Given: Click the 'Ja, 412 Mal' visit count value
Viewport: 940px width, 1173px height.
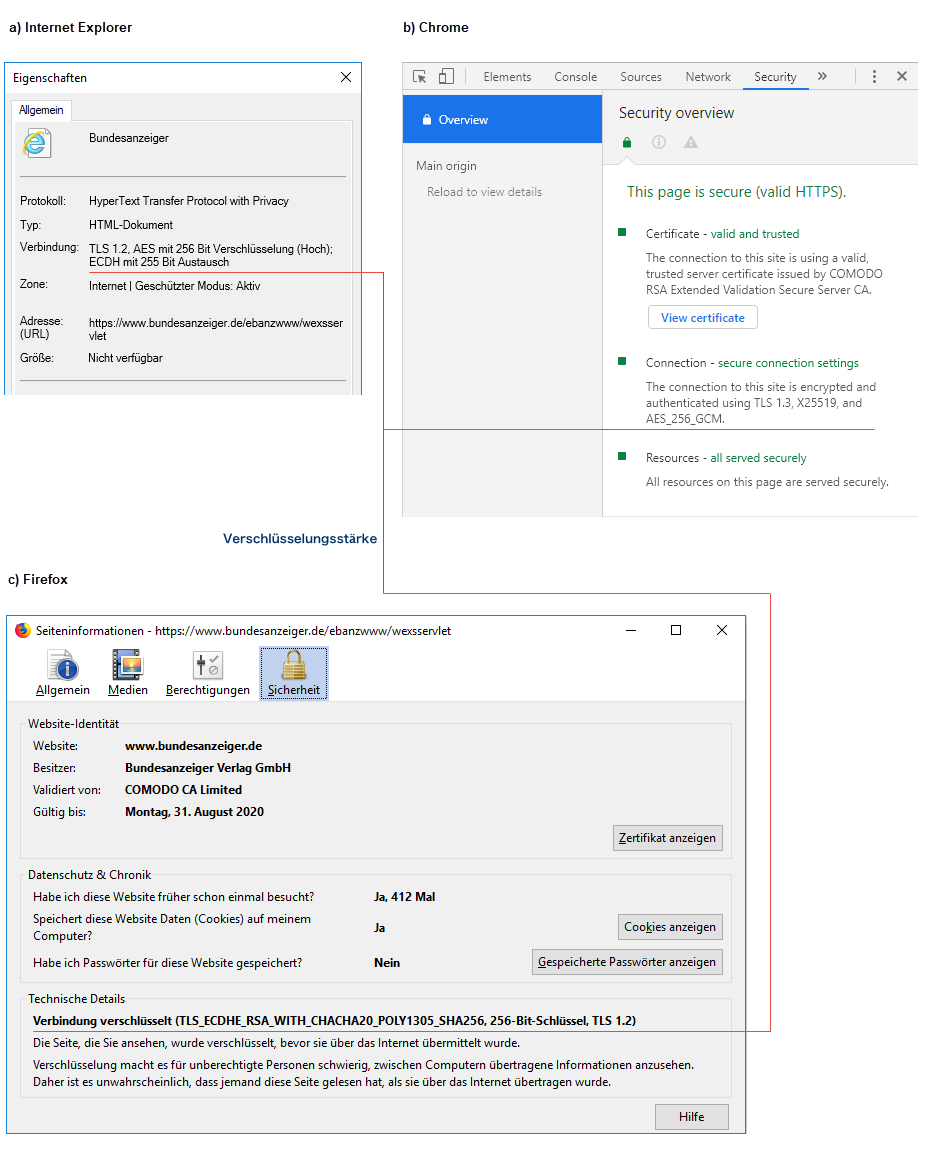Looking at the screenshot, I should tap(405, 897).
